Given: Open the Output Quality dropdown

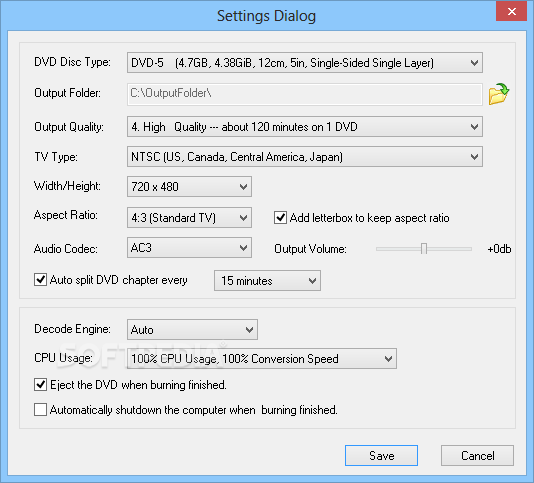Looking at the screenshot, I should click(305, 127).
